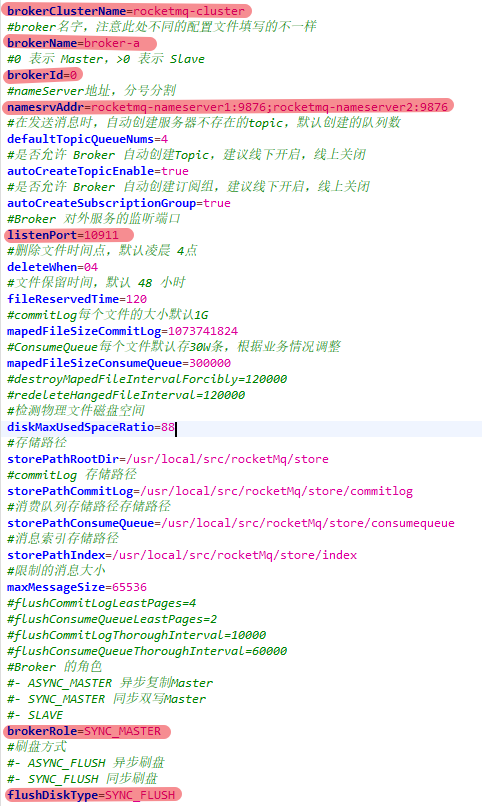Viewport: 482px width, 806px height.
Task: Click the brokerClusterName=rocketmq-cluster line
Action: [126, 11]
